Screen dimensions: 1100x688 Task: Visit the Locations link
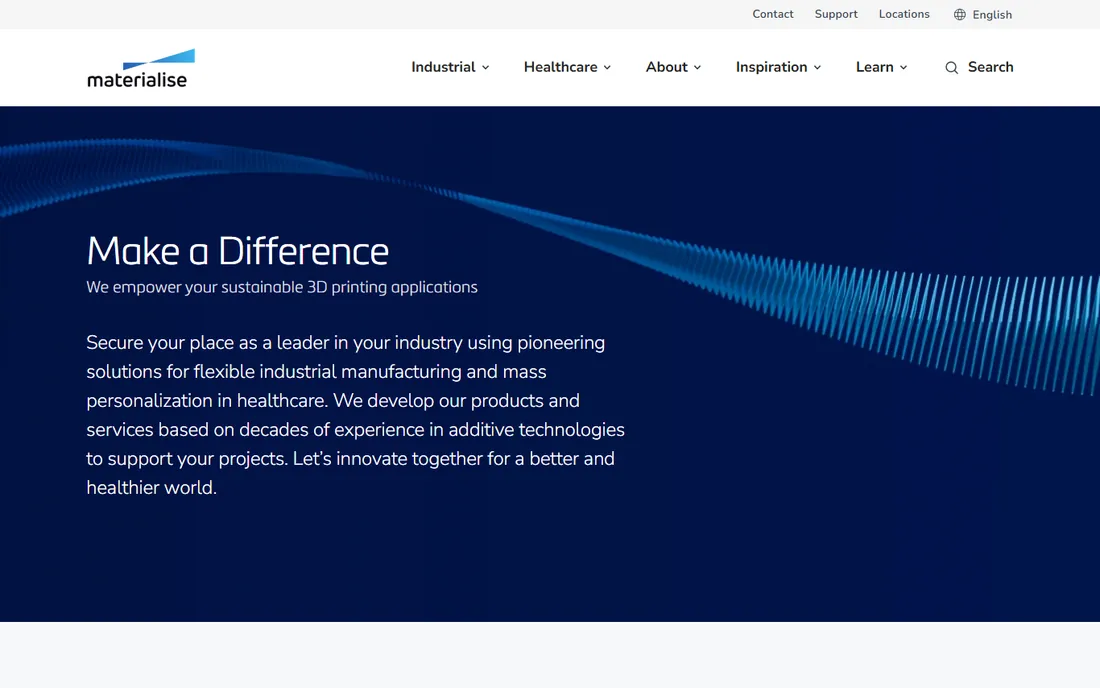click(904, 14)
